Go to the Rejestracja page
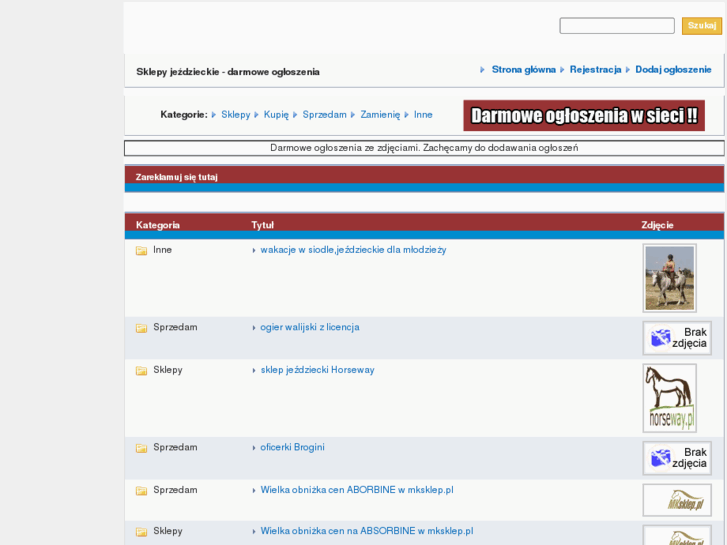This screenshot has width=727, height=545. point(595,70)
